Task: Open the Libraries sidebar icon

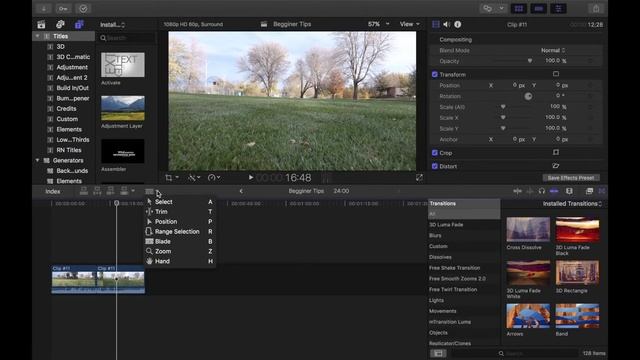Action: (x=41, y=24)
